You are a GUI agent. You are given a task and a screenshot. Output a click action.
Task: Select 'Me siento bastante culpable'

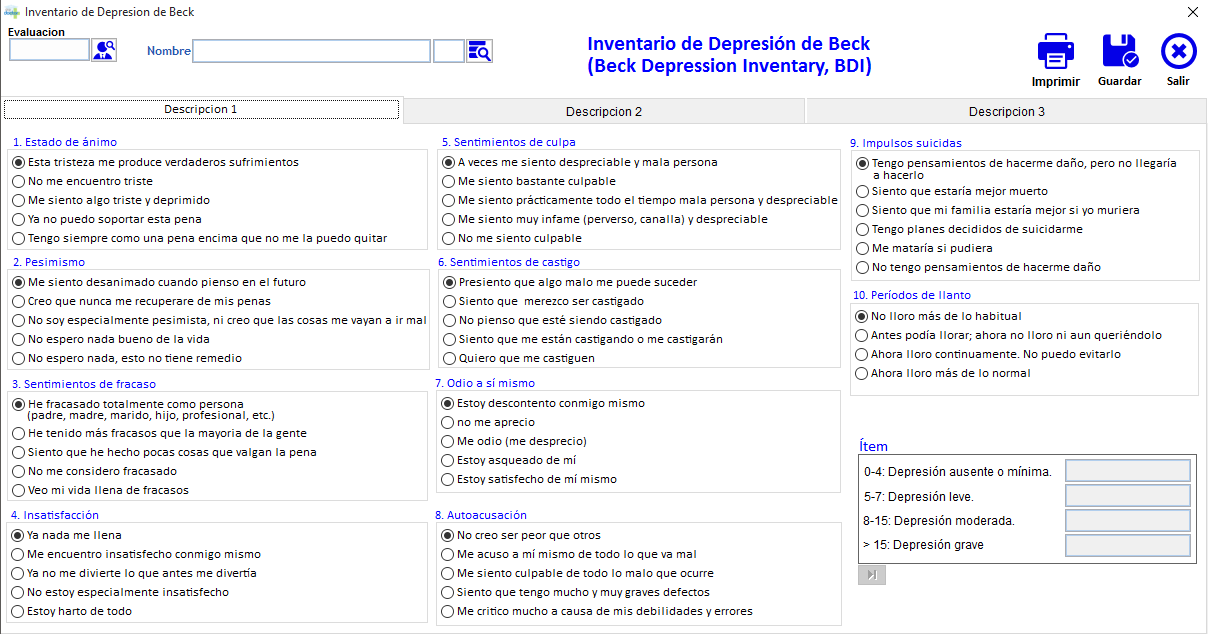tap(529, 181)
